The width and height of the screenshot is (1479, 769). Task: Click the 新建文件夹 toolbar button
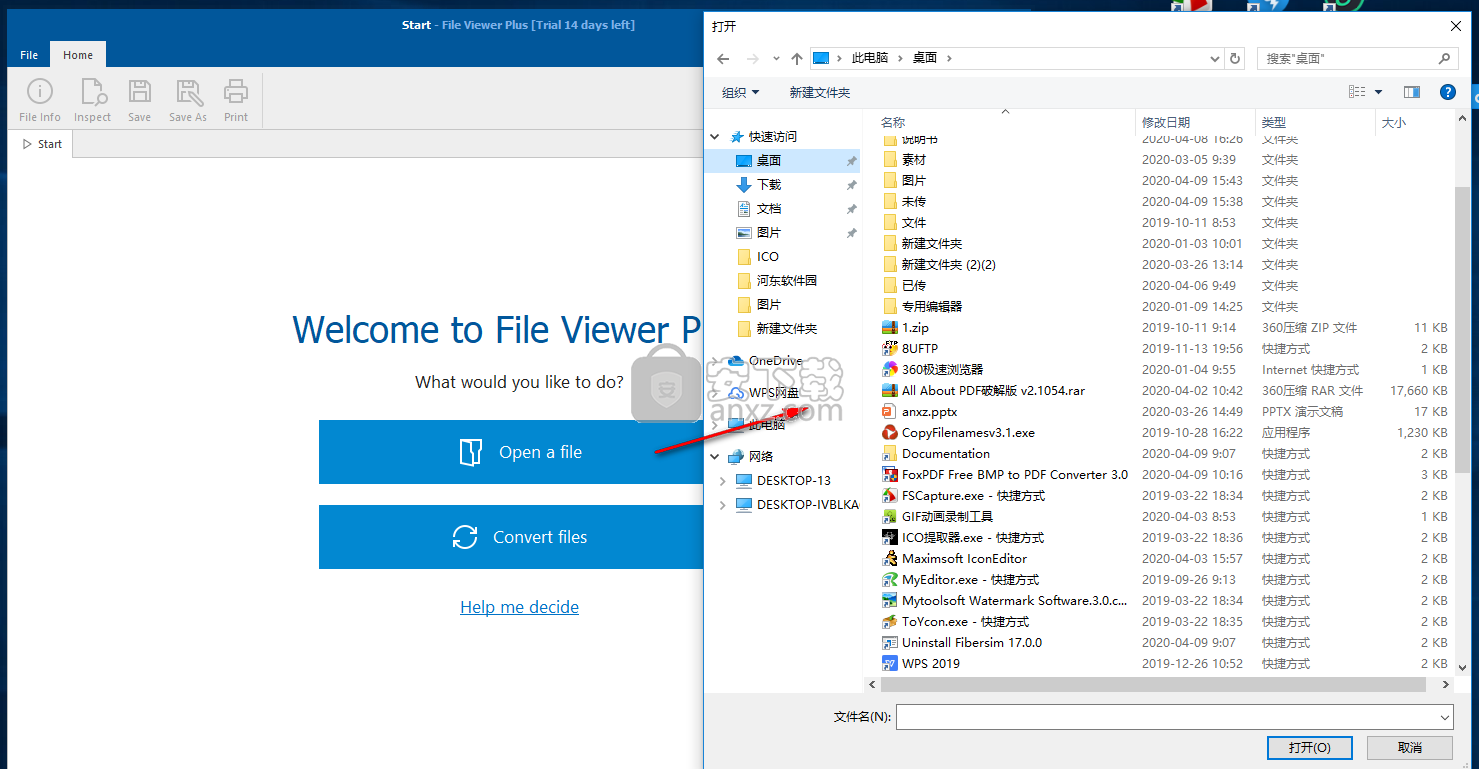point(819,92)
